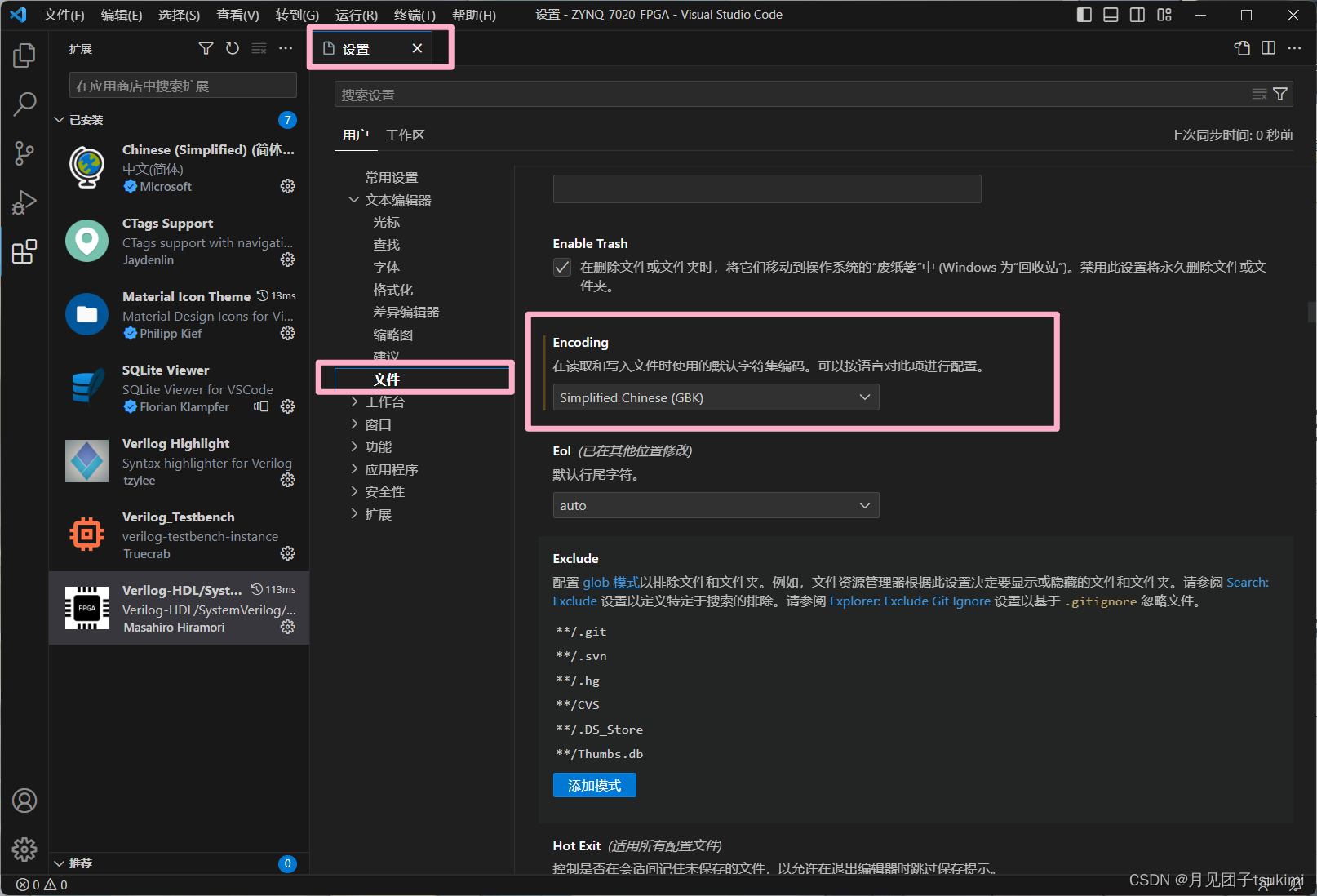
Task: Open the Encoding dropdown showing Simplified Chinese (GBK)
Action: [715, 397]
